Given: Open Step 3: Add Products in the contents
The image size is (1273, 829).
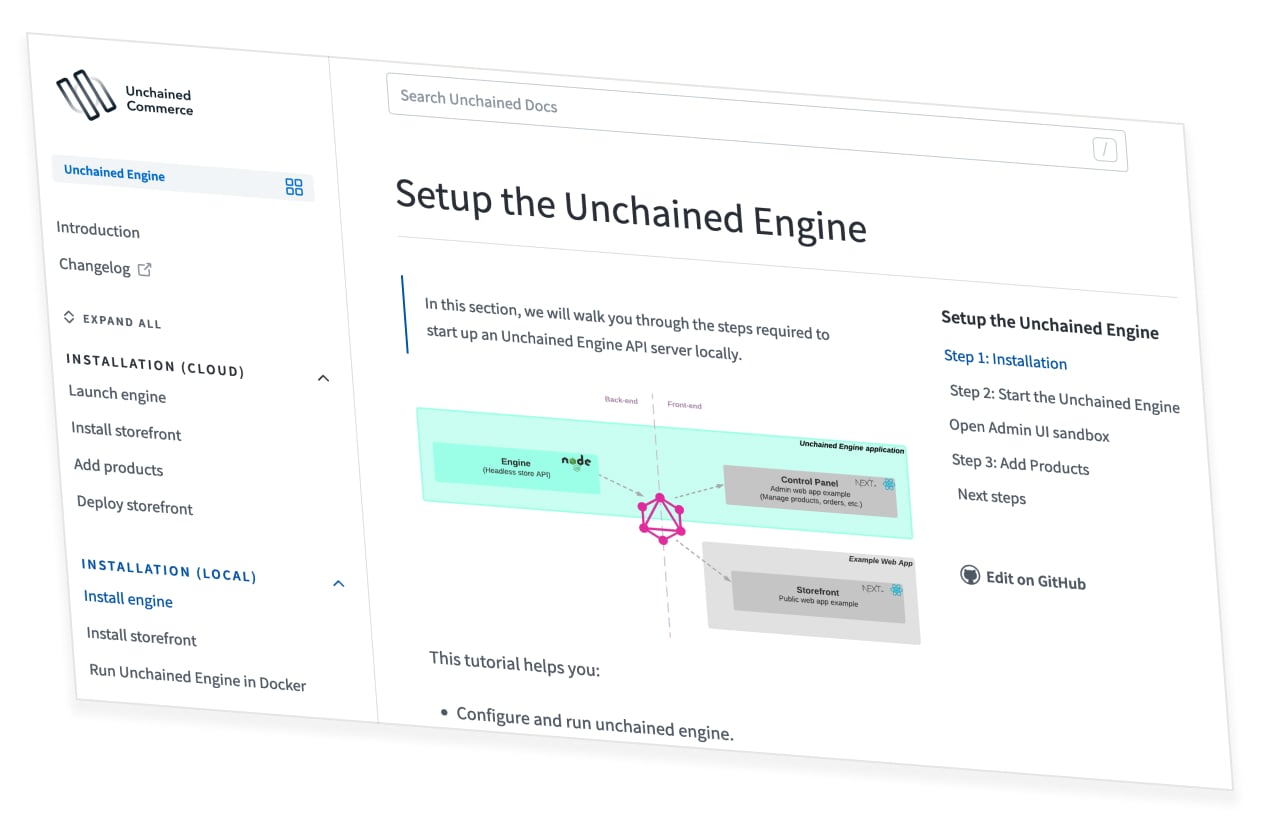Looking at the screenshot, I should coord(1019,466).
